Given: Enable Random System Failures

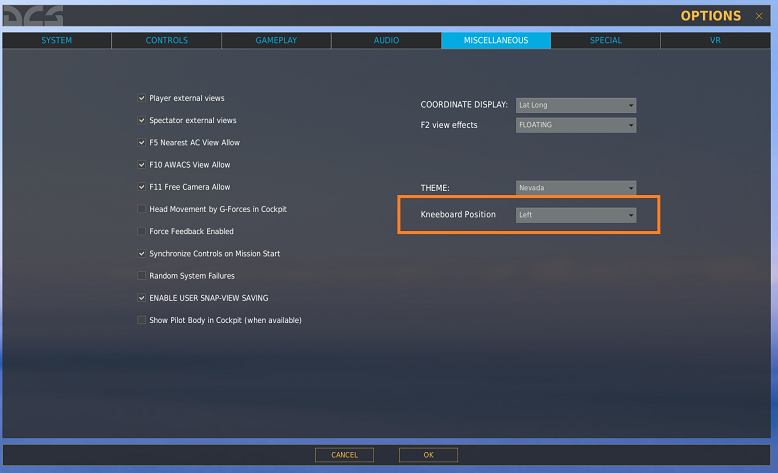Looking at the screenshot, I should pyautogui.click(x=142, y=276).
